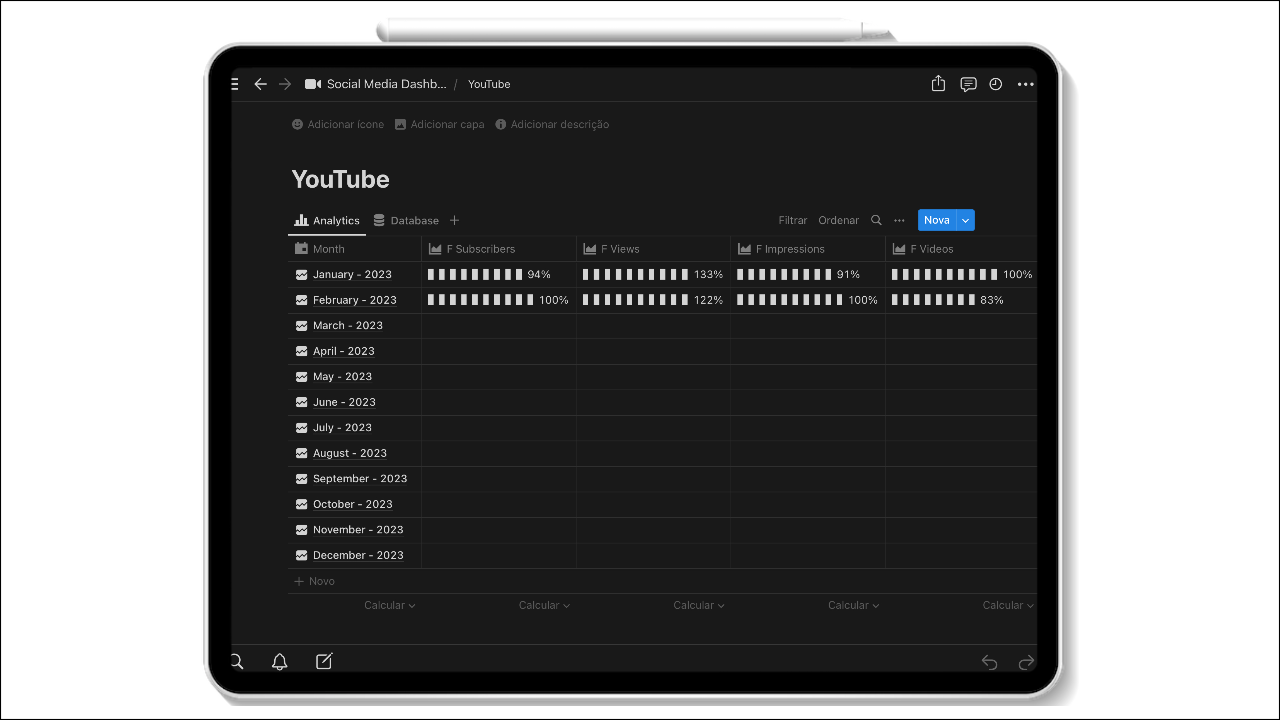Click Adicionar descrição
Screen dimensions: 1280x720
552,124
